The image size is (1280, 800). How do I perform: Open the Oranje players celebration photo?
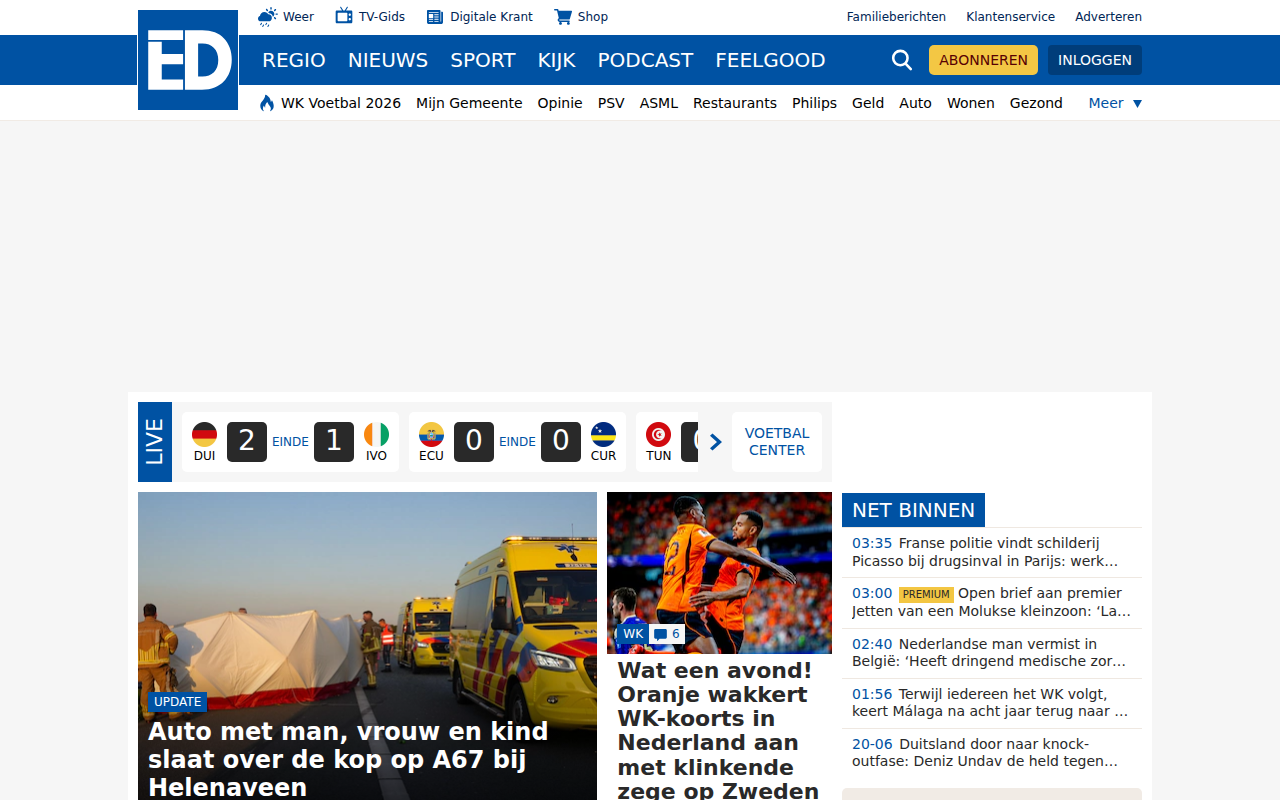719,572
